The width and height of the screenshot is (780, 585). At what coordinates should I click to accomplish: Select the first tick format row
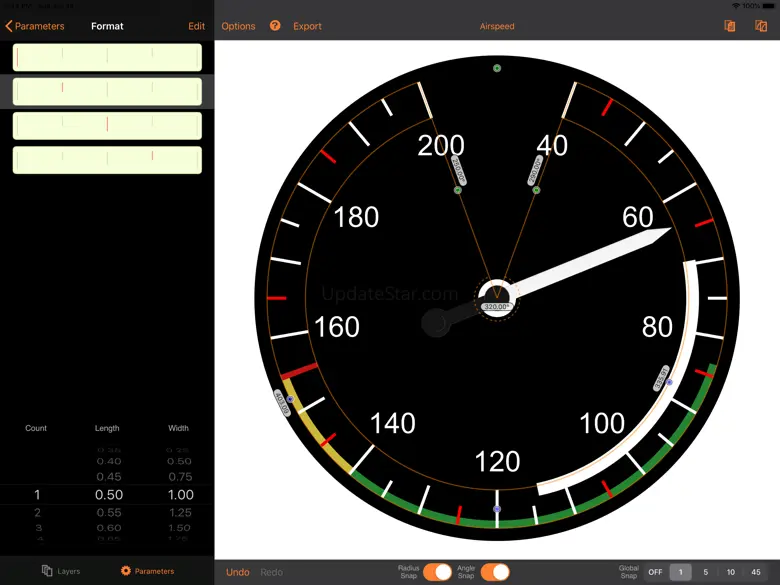(x=107, y=57)
